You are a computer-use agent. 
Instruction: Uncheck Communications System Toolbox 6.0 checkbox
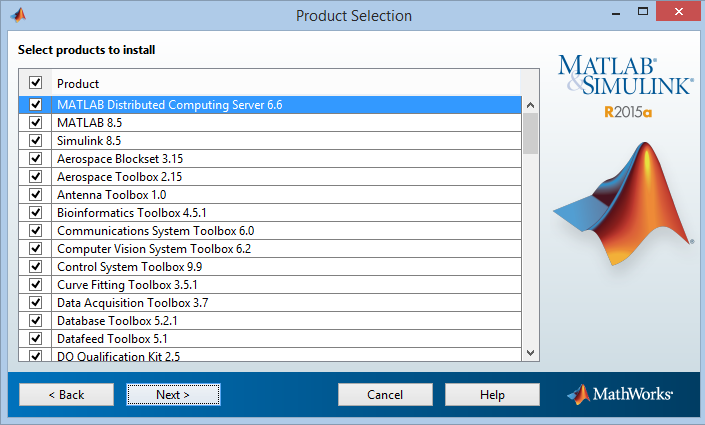tap(36, 230)
